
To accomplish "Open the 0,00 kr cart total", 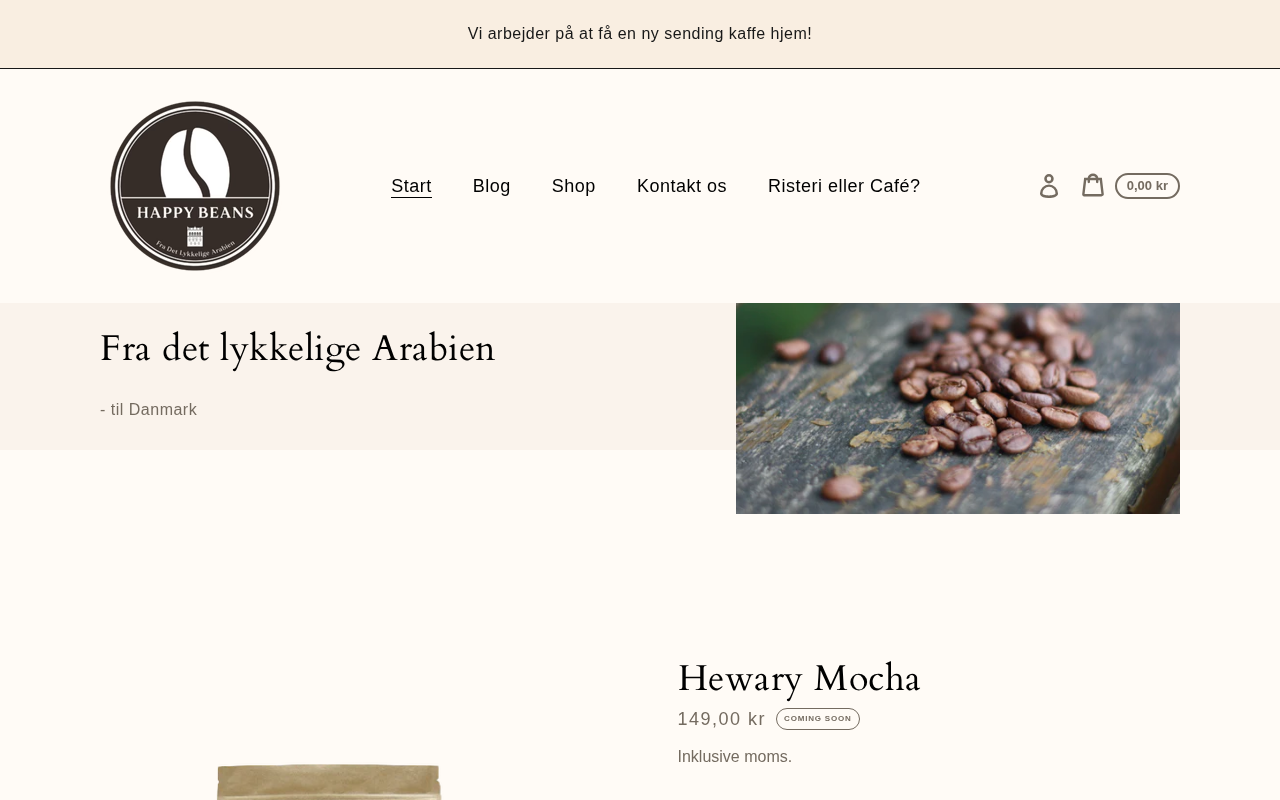I will coord(1147,186).
